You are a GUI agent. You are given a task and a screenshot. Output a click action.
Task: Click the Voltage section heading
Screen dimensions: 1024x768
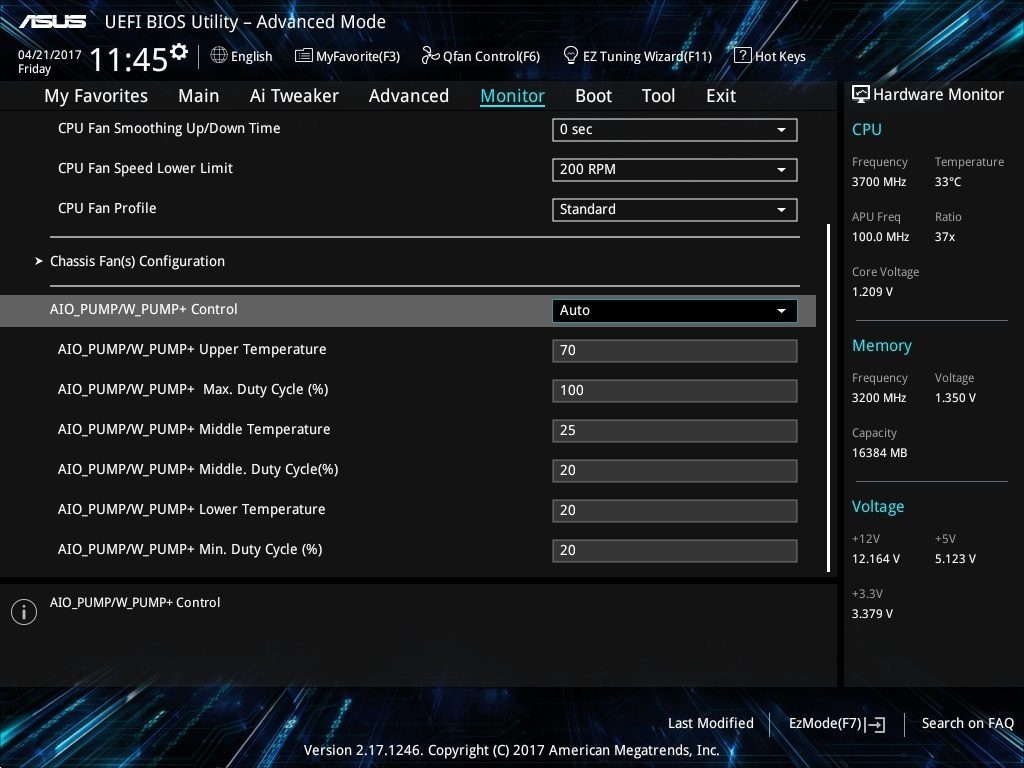(878, 507)
